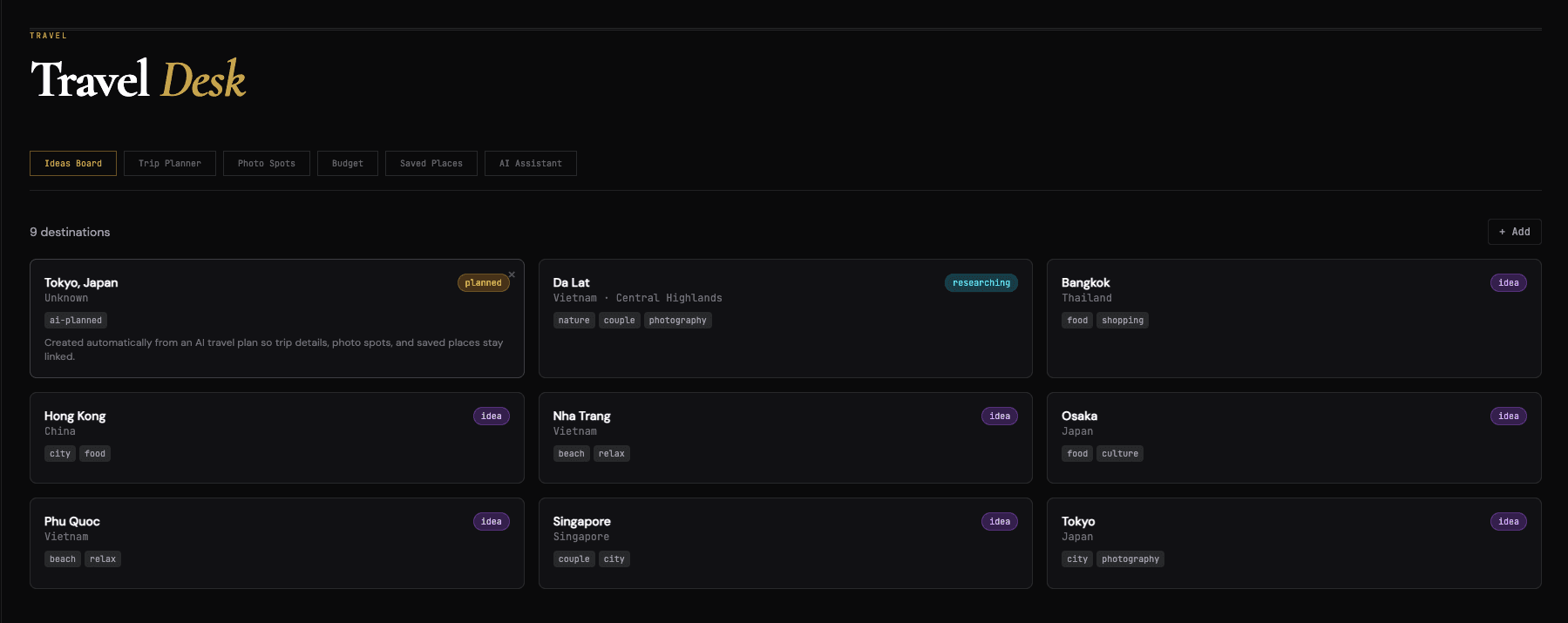Select the couple tag on Da Lat
The height and width of the screenshot is (623, 1568).
pyautogui.click(x=620, y=320)
